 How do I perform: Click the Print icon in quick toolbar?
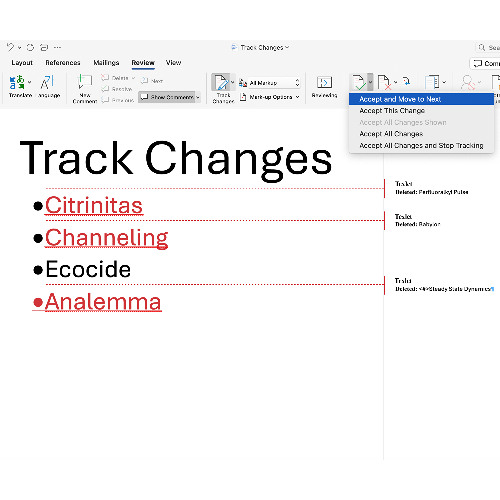(x=44, y=47)
